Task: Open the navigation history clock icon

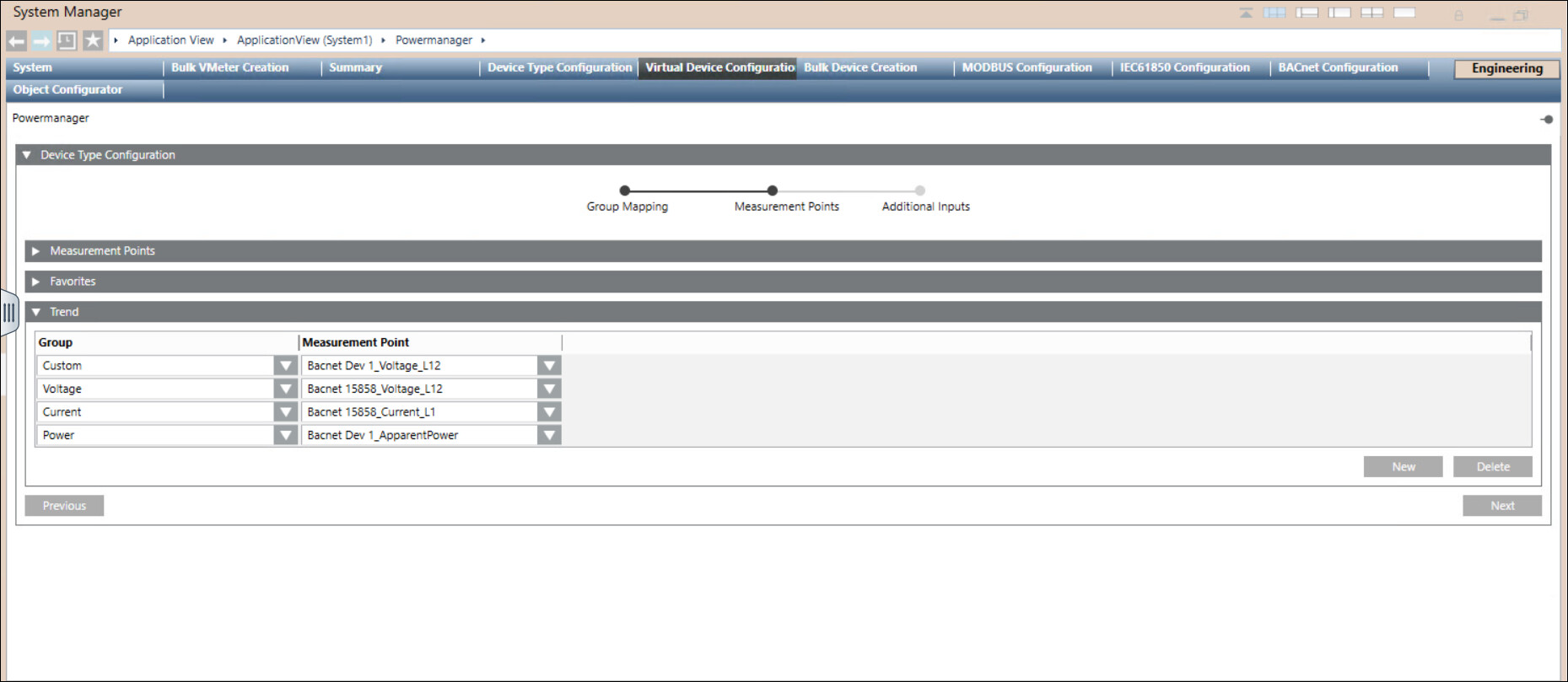Action: (x=67, y=40)
